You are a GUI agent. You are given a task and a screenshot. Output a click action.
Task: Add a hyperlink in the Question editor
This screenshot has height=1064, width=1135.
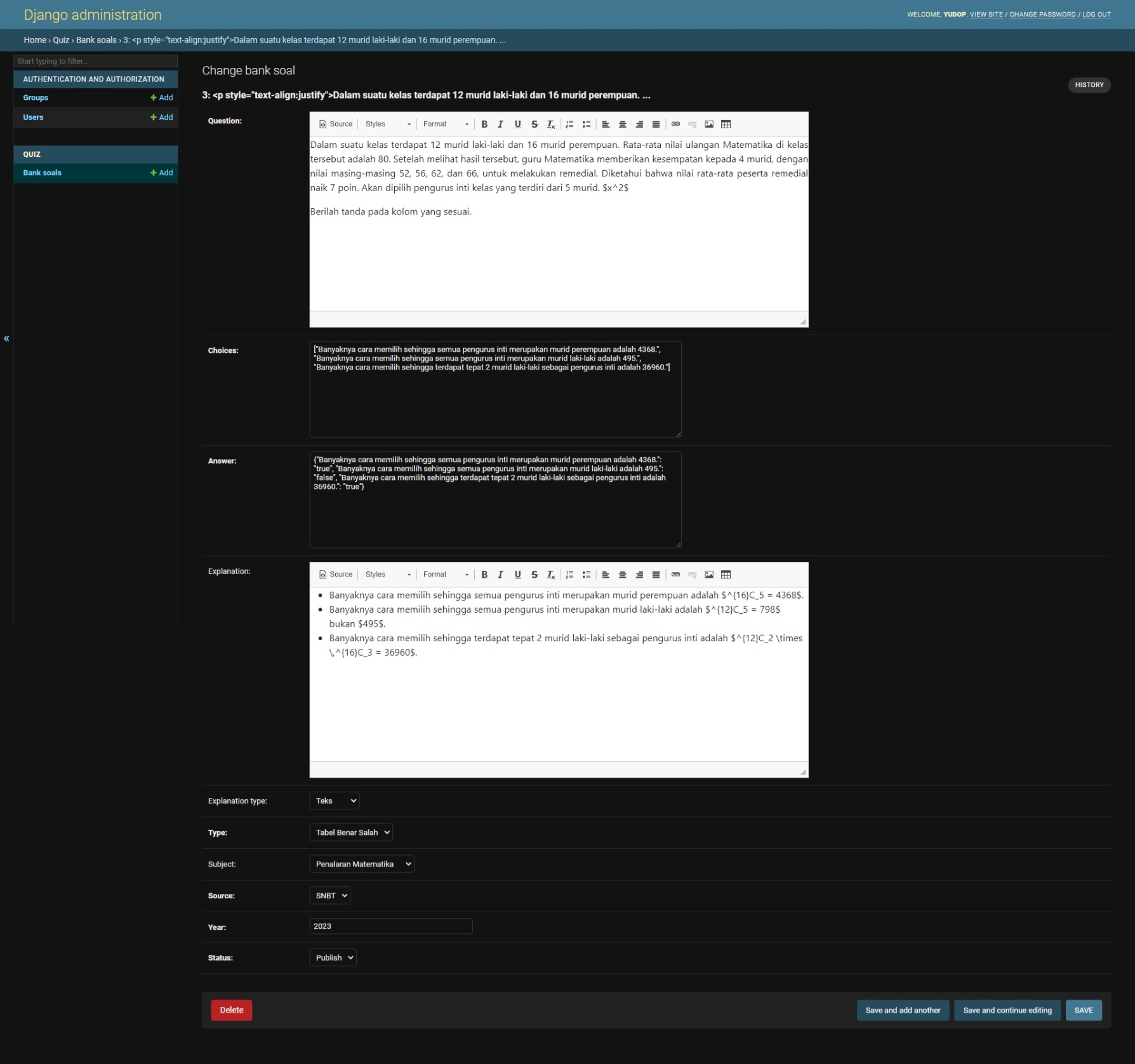pos(675,124)
